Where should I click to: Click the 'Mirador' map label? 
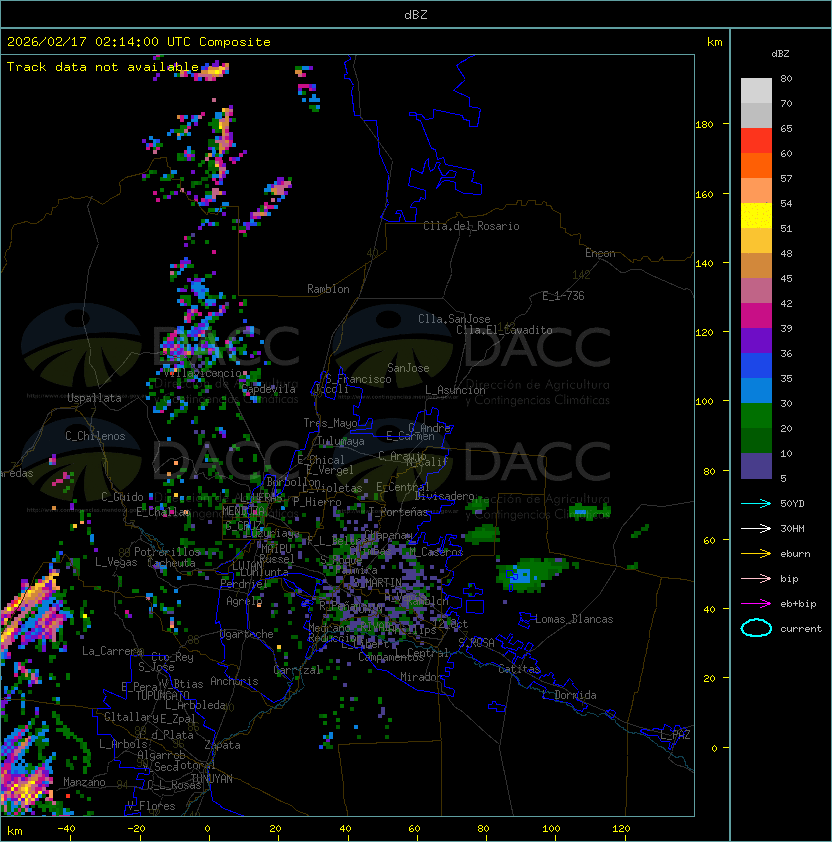[421, 677]
